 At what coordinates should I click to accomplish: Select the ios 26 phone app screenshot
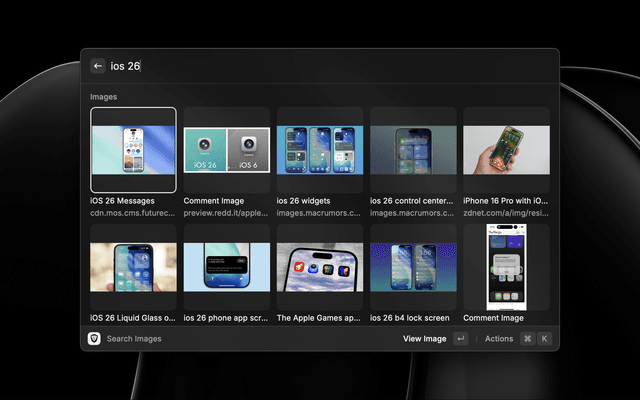tap(226, 267)
